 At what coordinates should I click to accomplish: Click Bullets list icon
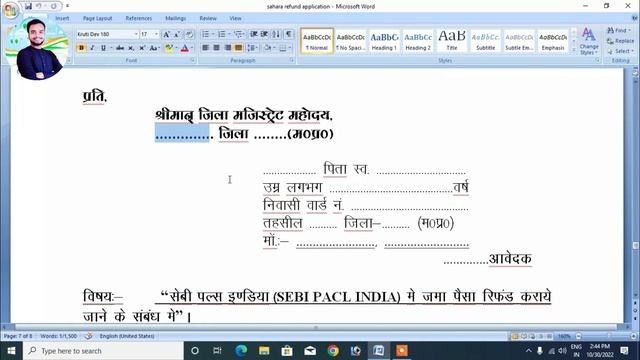[205, 34]
